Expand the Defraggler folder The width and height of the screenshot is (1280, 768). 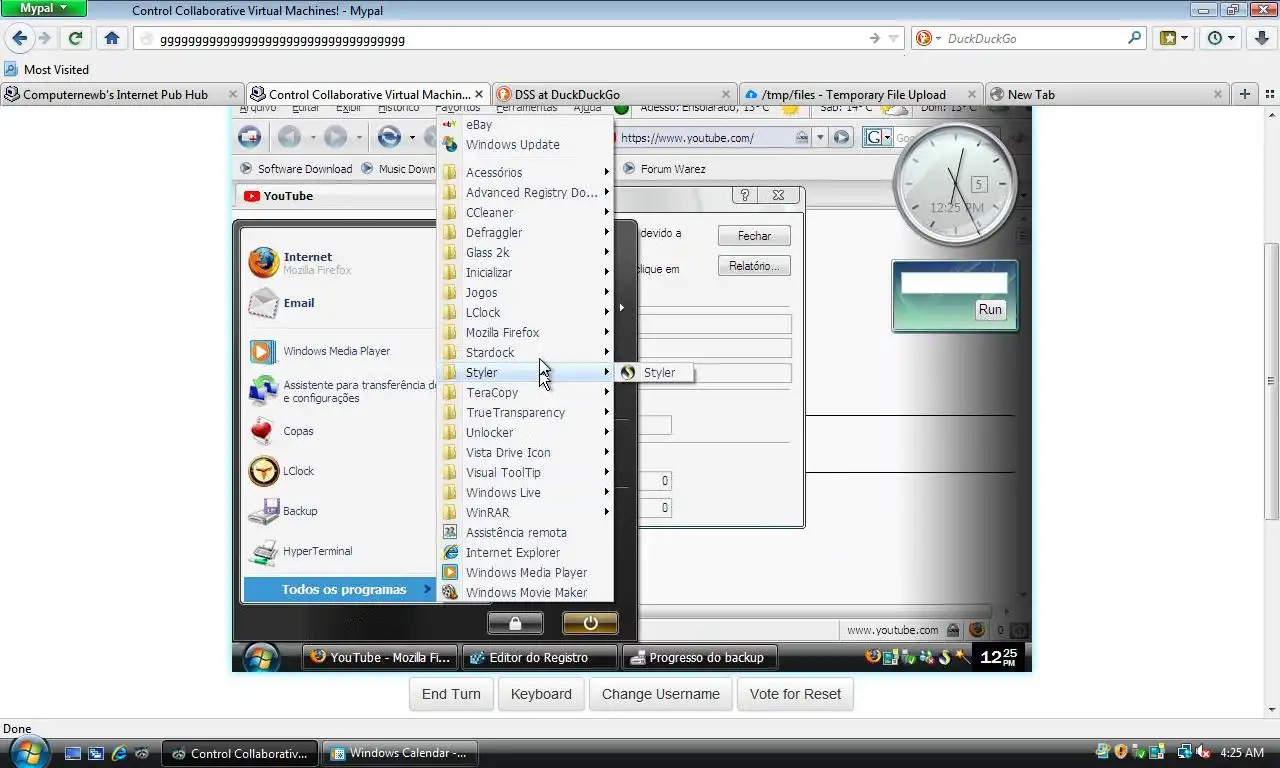click(525, 233)
